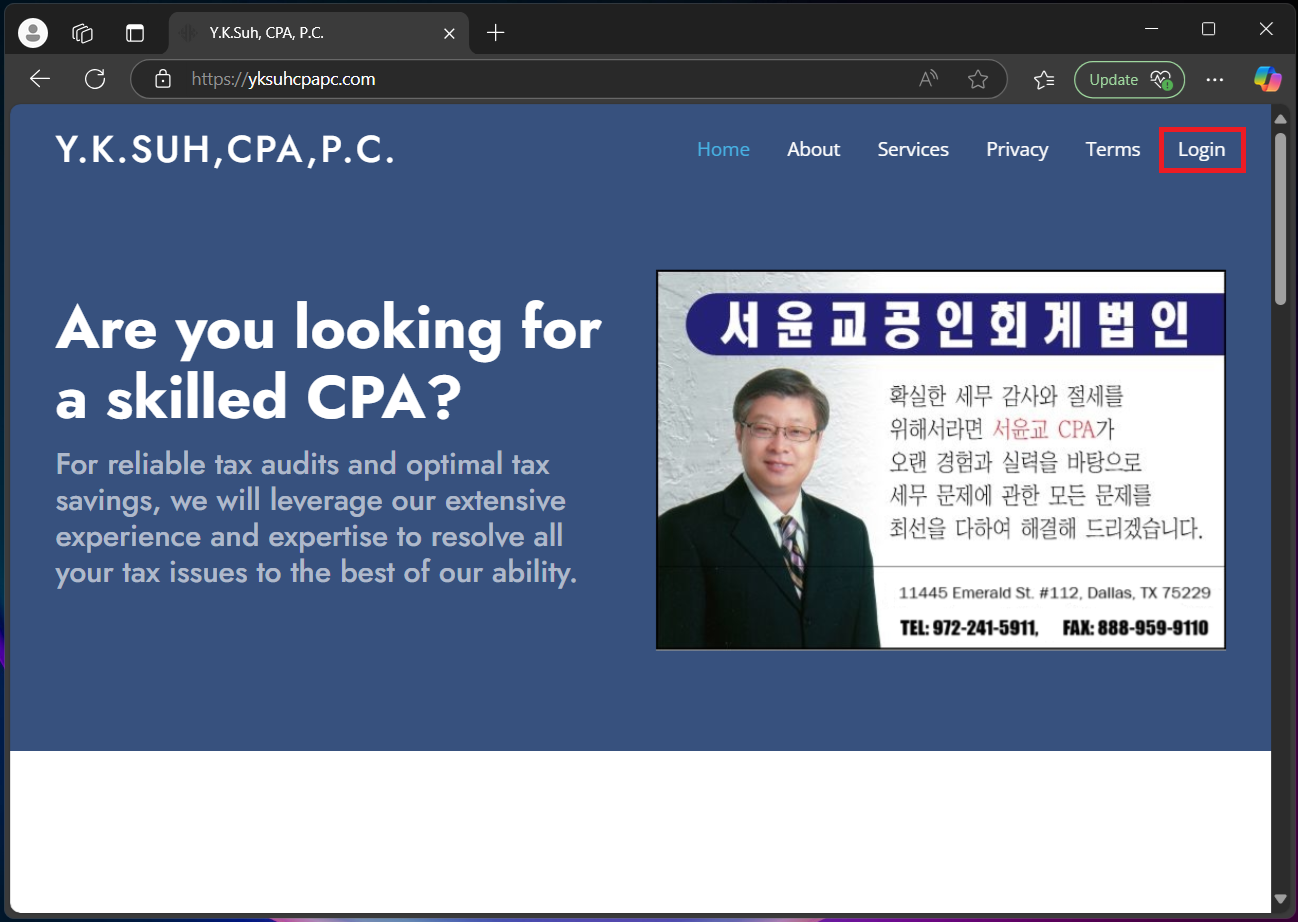
Task: Open the browser profile avatar
Action: point(33,33)
